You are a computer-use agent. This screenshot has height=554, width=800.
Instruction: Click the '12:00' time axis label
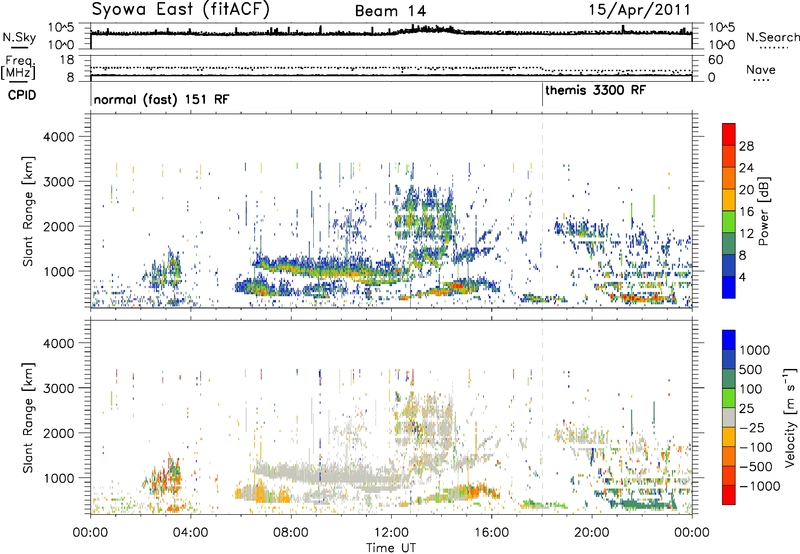pyautogui.click(x=391, y=532)
